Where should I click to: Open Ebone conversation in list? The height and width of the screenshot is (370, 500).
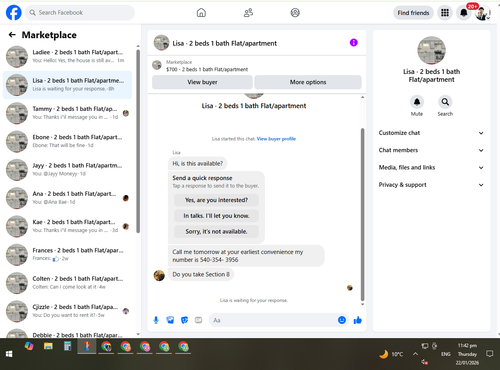pos(67,142)
